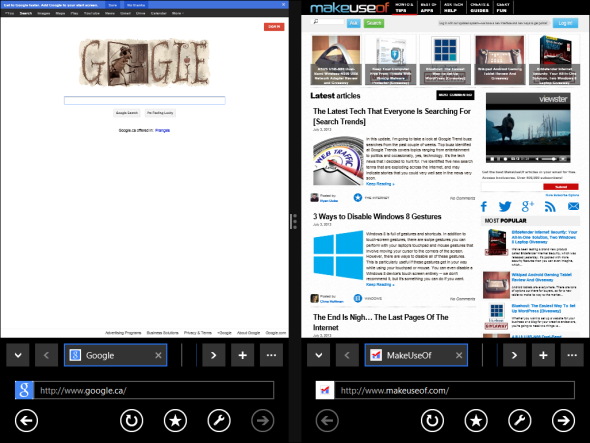Close the MakeUseOf tab
The height and width of the screenshot is (443, 590).
(x=459, y=355)
